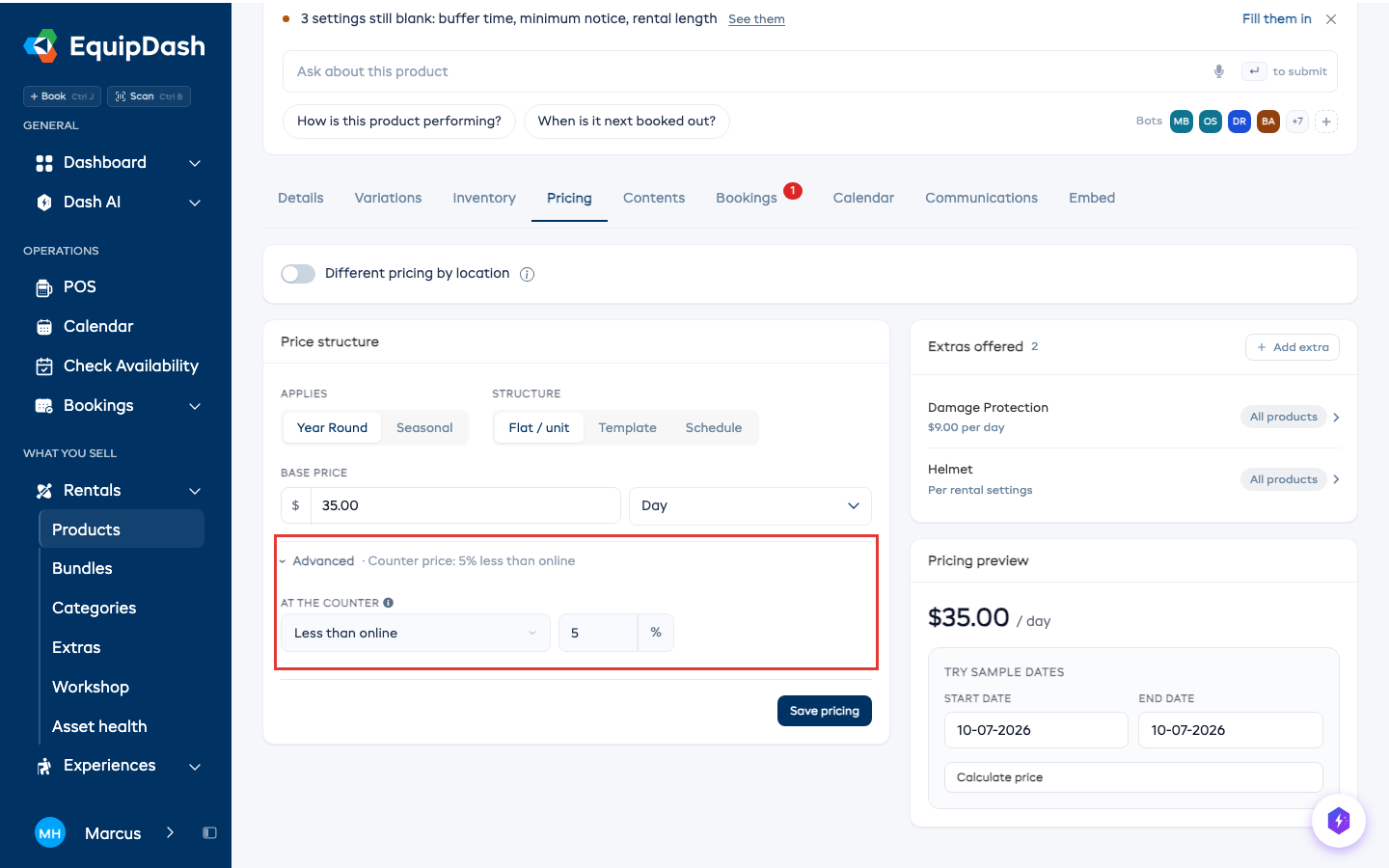Toggle Different pricing by location switch
The width and height of the screenshot is (1389, 868).
tap(298, 274)
